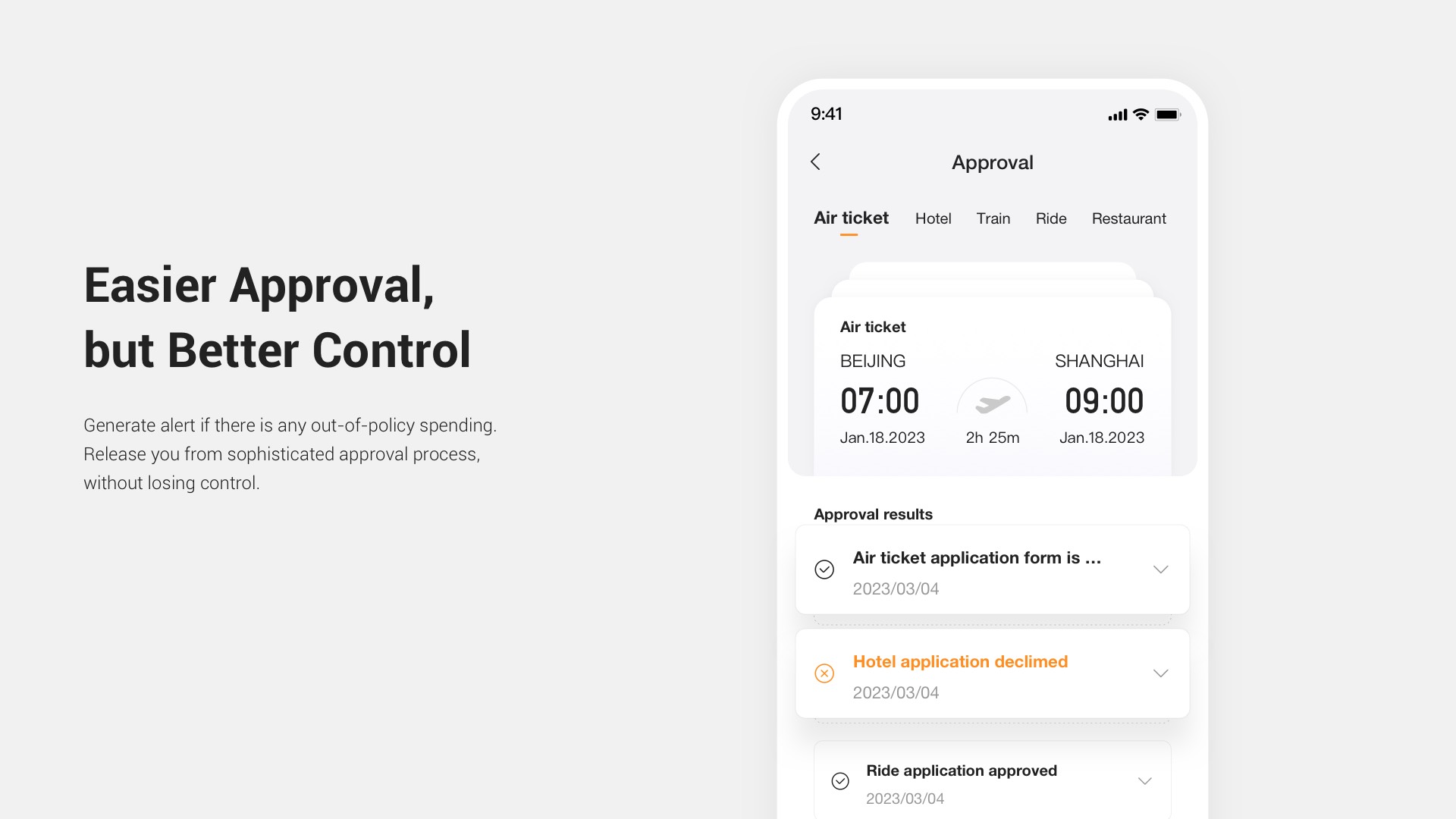Expand the hotel application declined result

pos(1159,673)
